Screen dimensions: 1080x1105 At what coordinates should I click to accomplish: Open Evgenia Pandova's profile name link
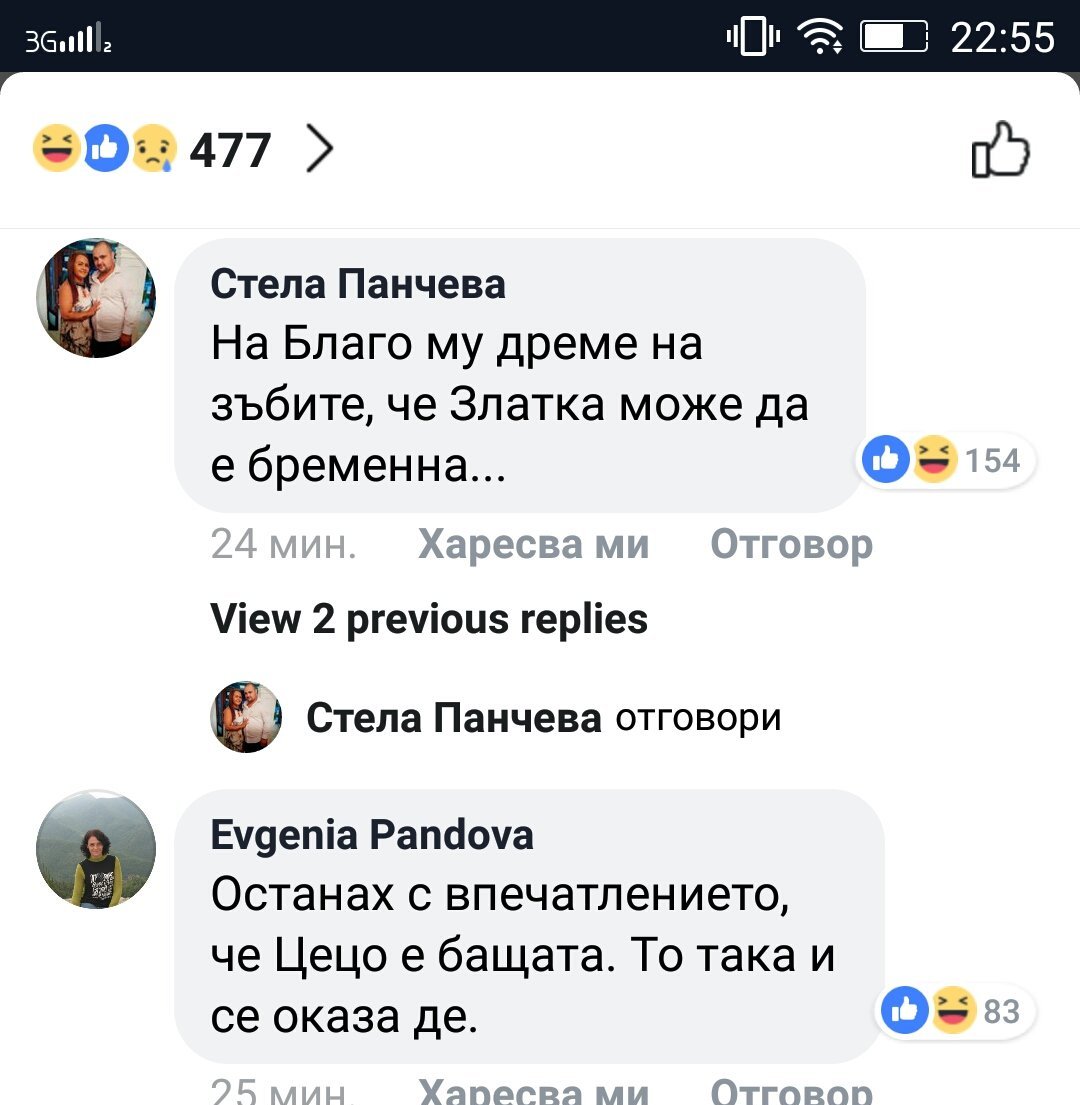[372, 835]
